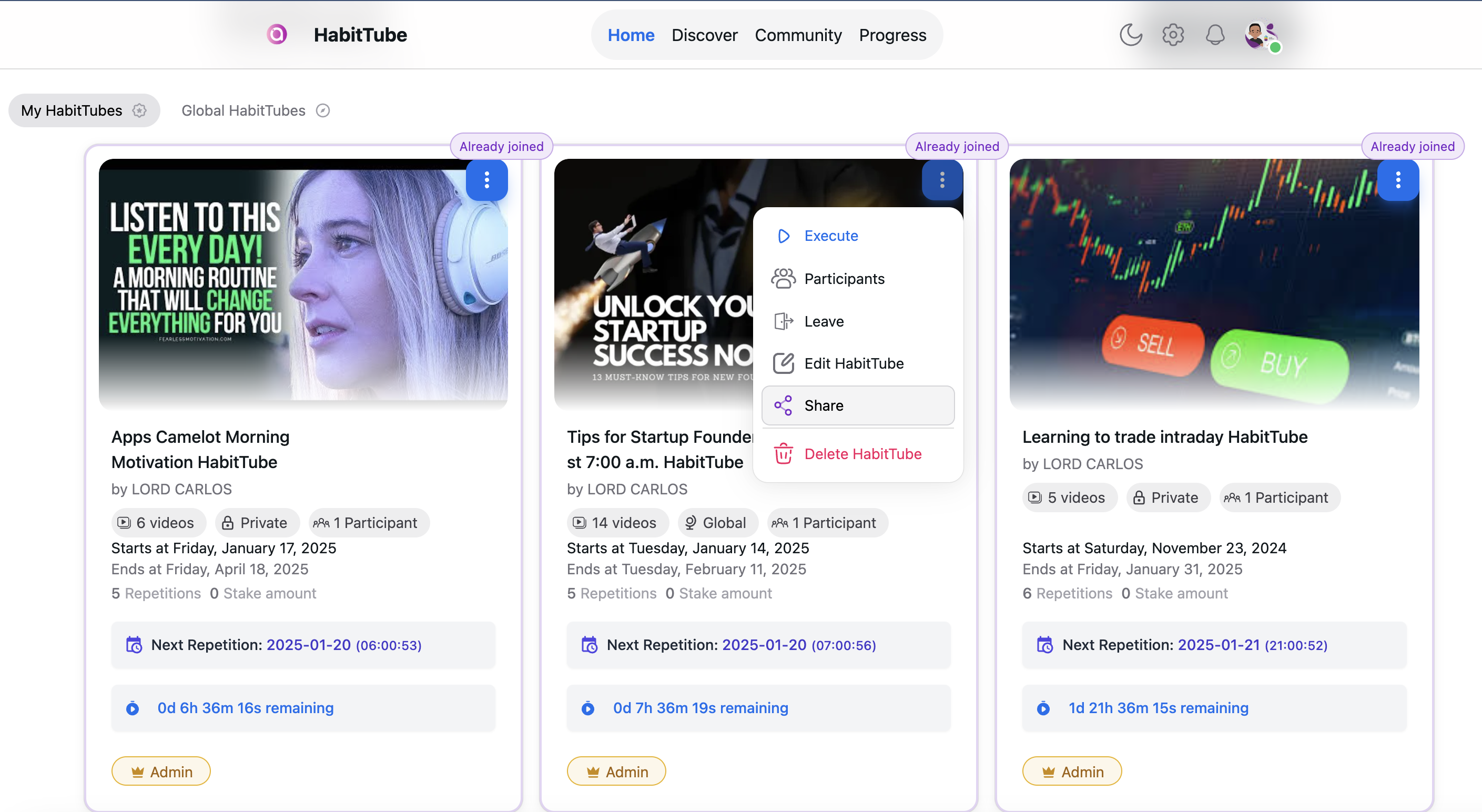Open settings gear icon
Image resolution: width=1482 pixels, height=812 pixels.
click(1172, 35)
